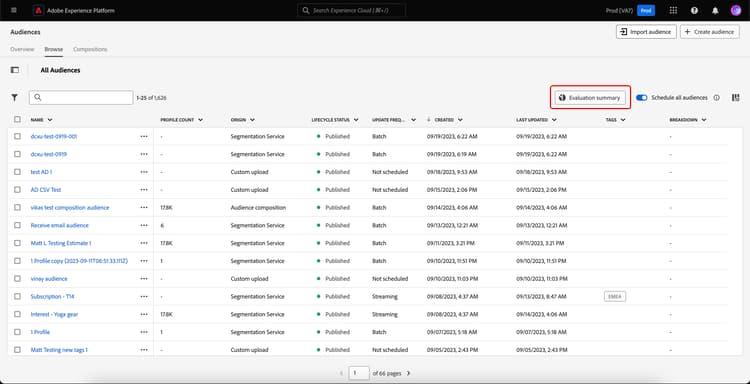Go to next page arrow
Image resolution: width=750 pixels, height=384 pixels.
408,373
